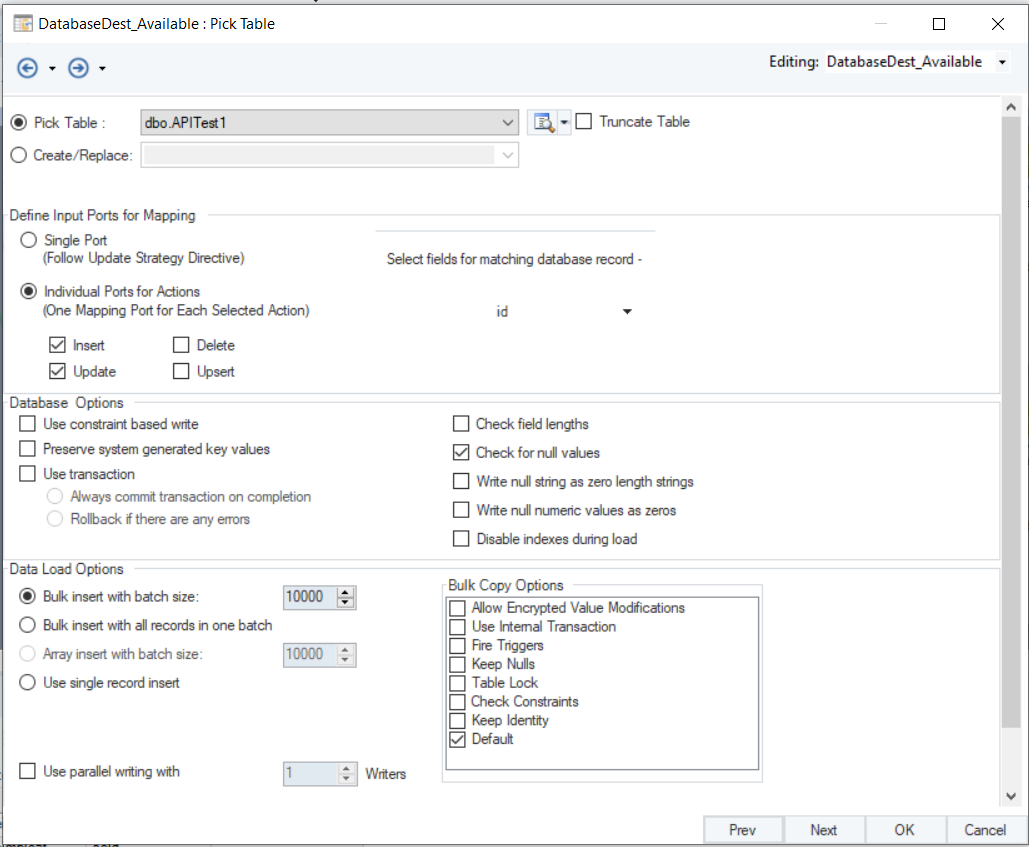Click the Next button
Screen dimensions: 1029x847
tap(823, 829)
